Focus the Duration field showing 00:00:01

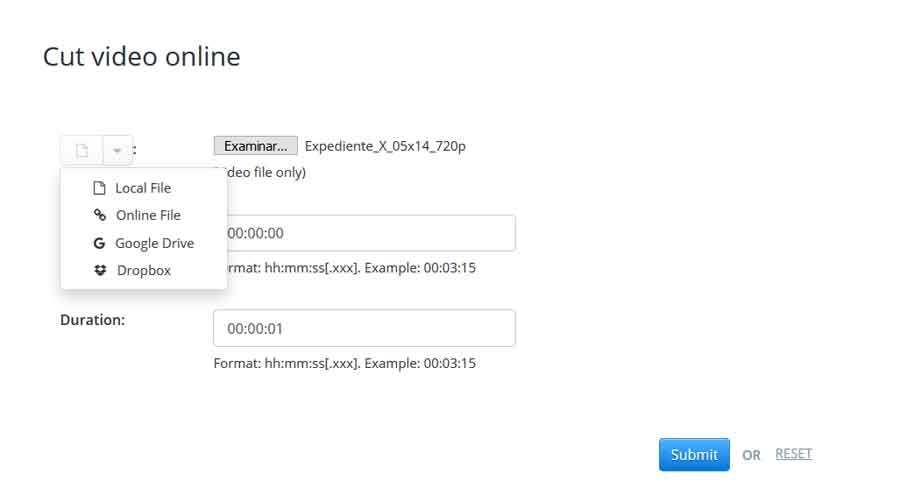(x=364, y=328)
